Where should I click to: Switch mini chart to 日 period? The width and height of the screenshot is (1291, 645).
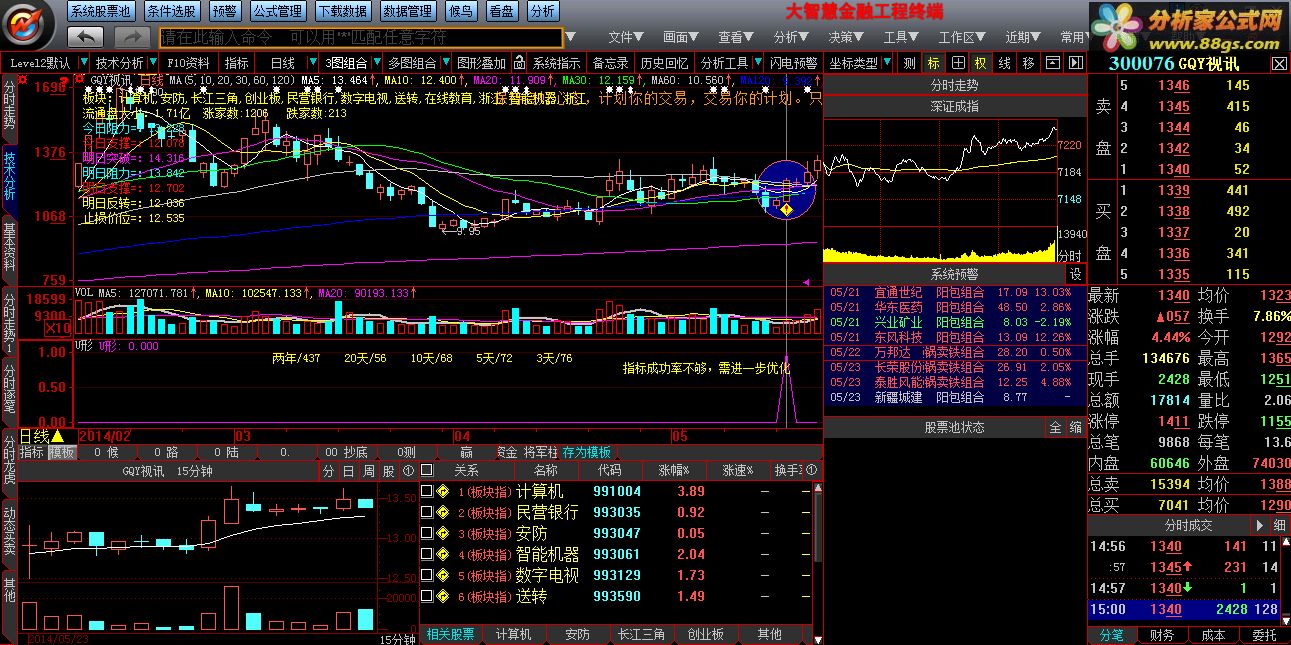point(348,470)
